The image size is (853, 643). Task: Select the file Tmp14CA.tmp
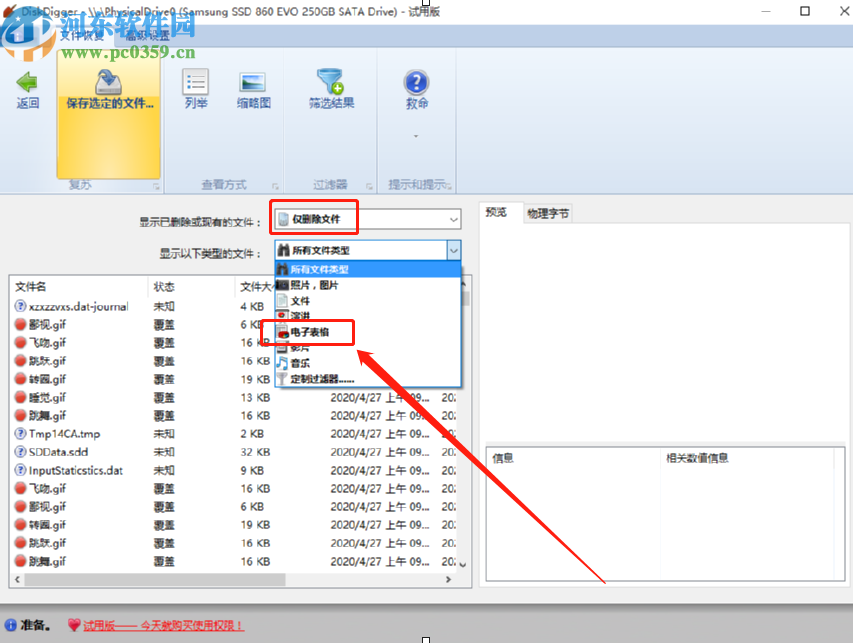point(64,434)
